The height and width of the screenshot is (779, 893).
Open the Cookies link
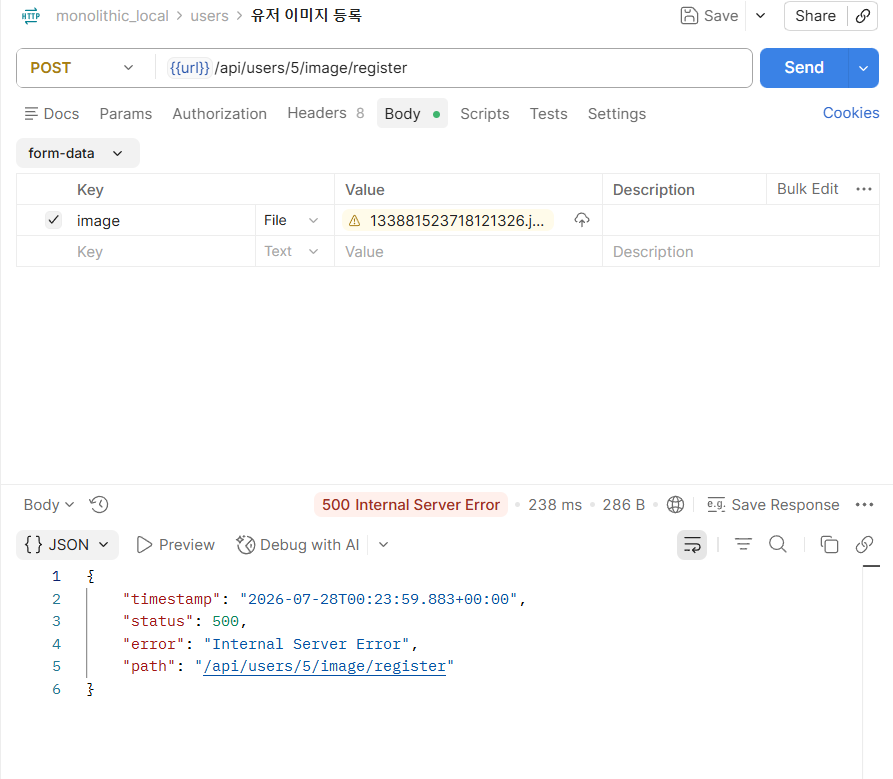pyautogui.click(x=851, y=113)
